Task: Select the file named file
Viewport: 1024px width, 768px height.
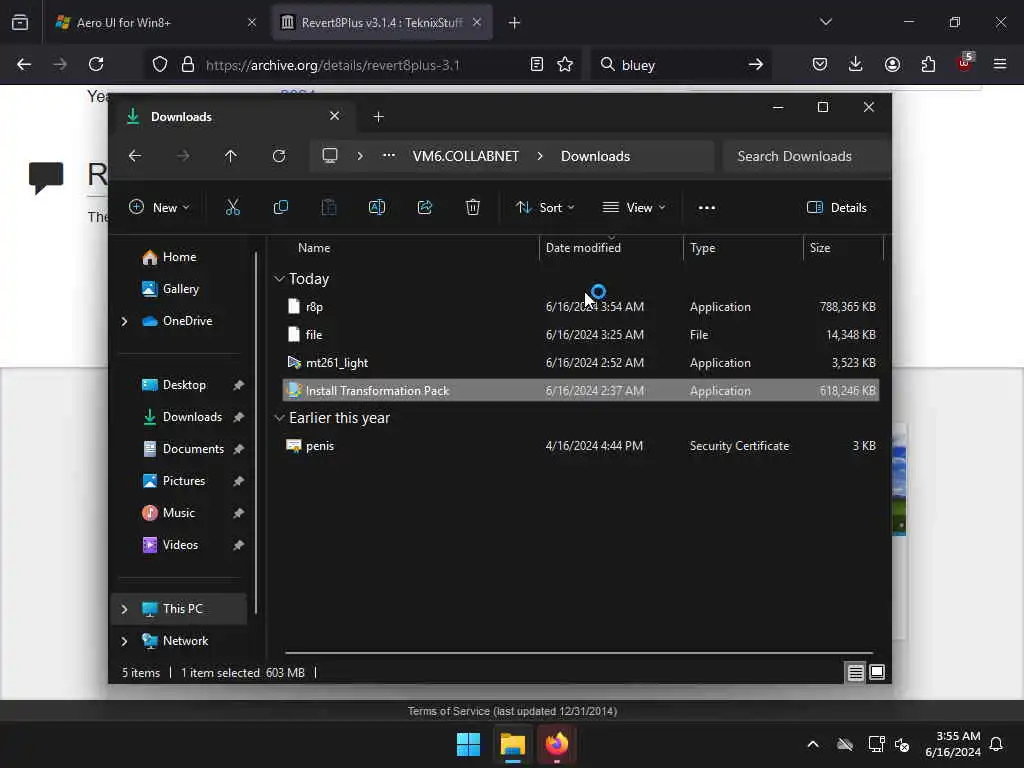Action: click(580, 334)
